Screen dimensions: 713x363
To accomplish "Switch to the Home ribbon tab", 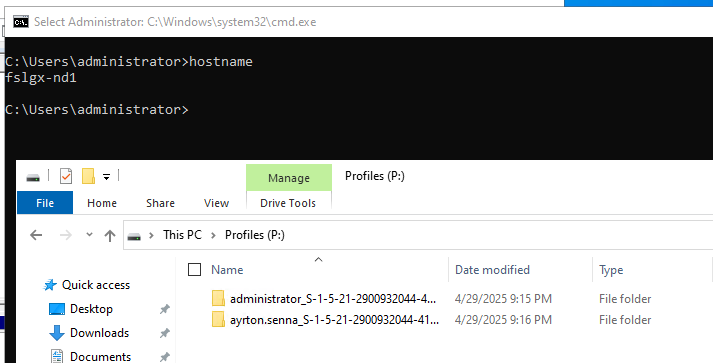I will [102, 203].
